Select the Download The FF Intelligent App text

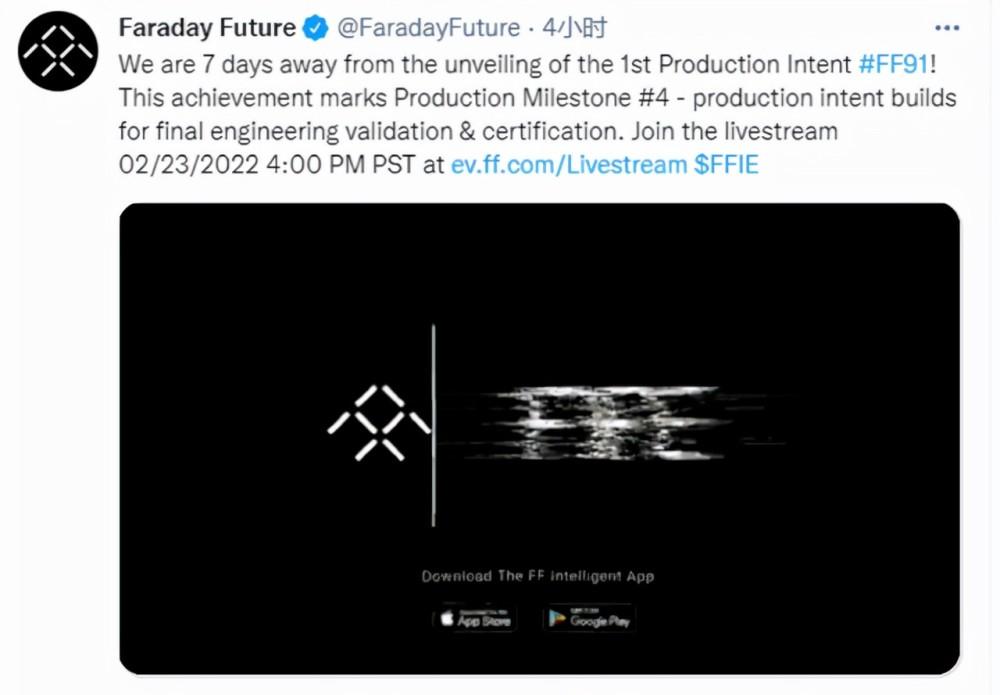(x=538, y=576)
